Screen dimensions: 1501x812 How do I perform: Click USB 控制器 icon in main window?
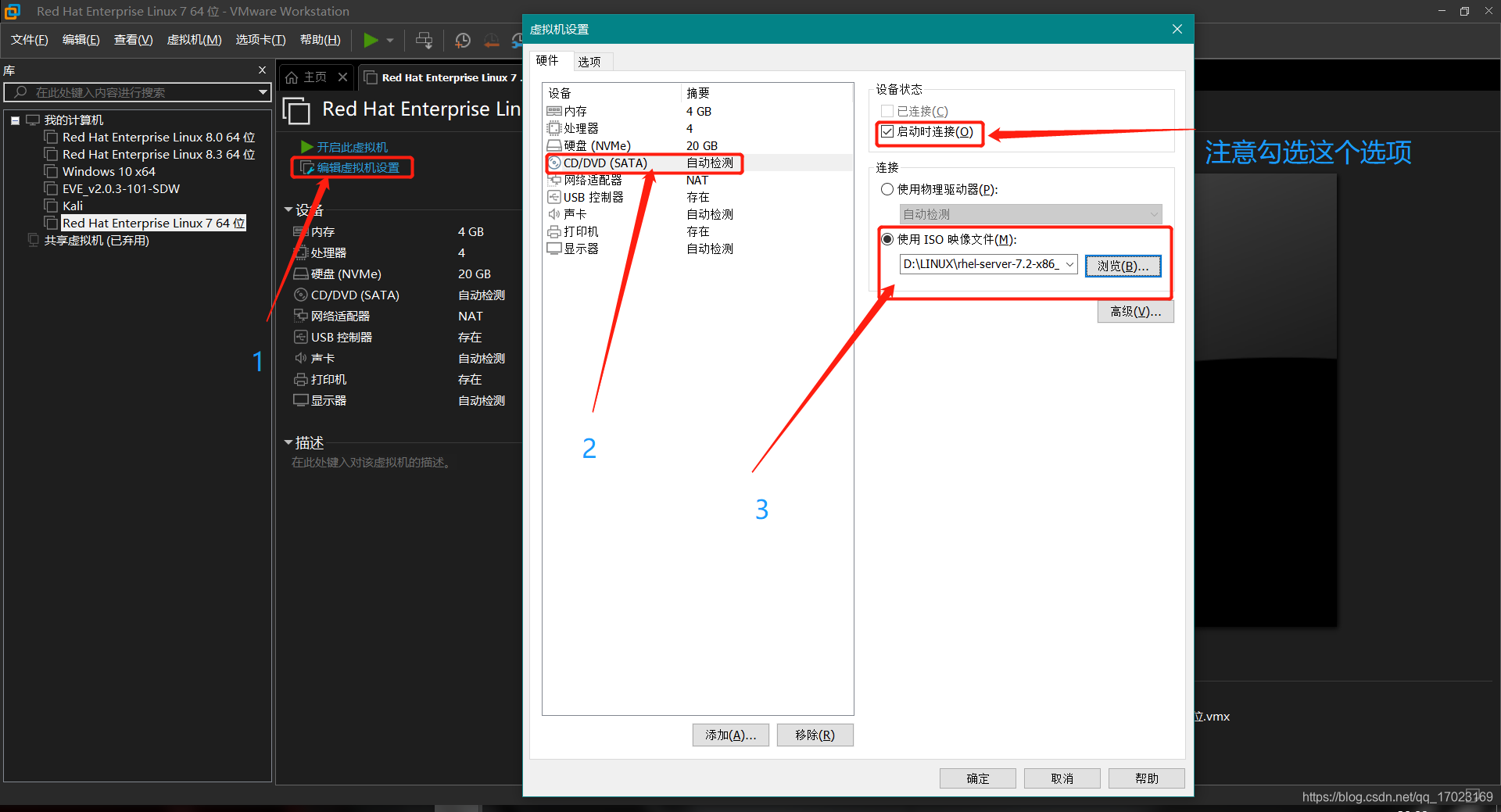[x=300, y=337]
